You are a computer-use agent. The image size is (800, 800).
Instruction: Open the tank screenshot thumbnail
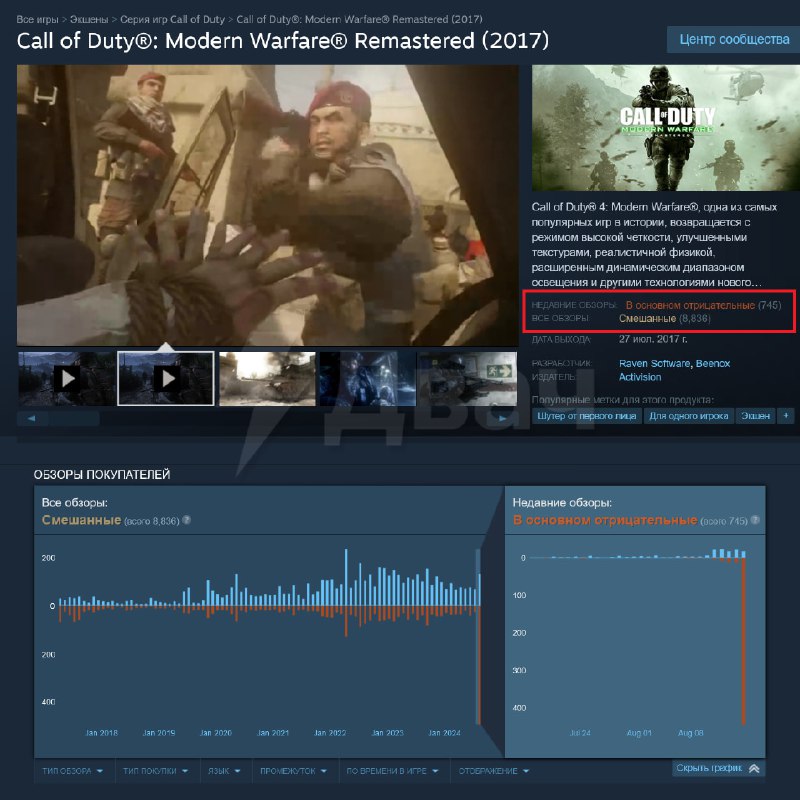(x=267, y=379)
